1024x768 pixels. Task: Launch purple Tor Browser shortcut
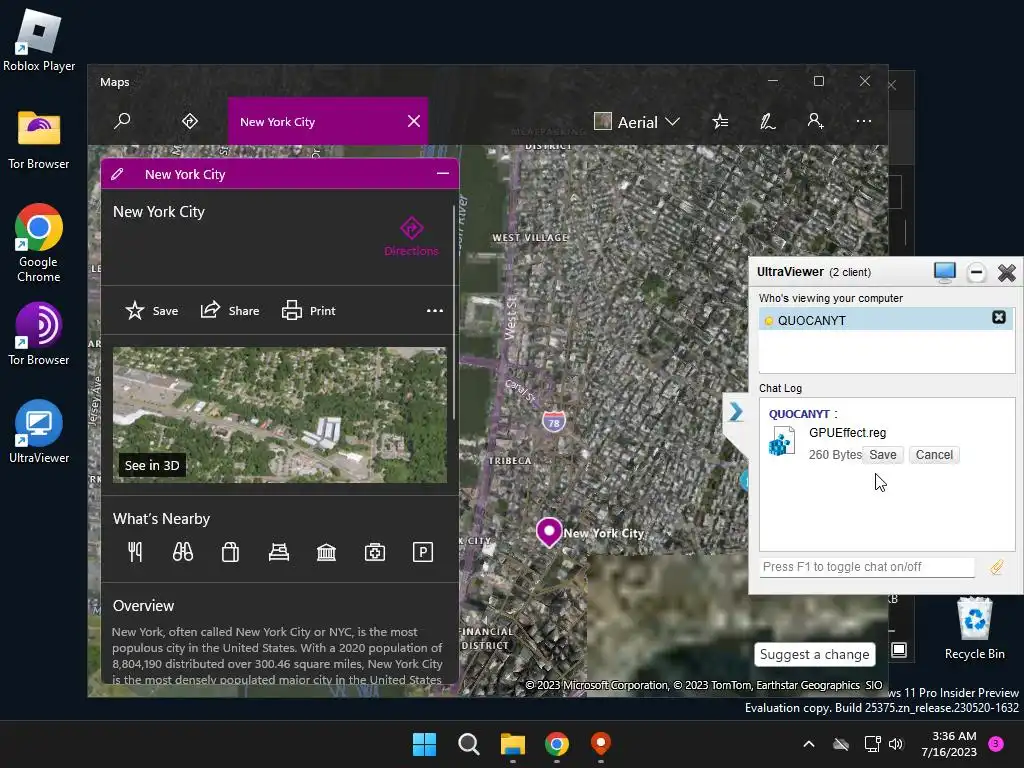39,334
